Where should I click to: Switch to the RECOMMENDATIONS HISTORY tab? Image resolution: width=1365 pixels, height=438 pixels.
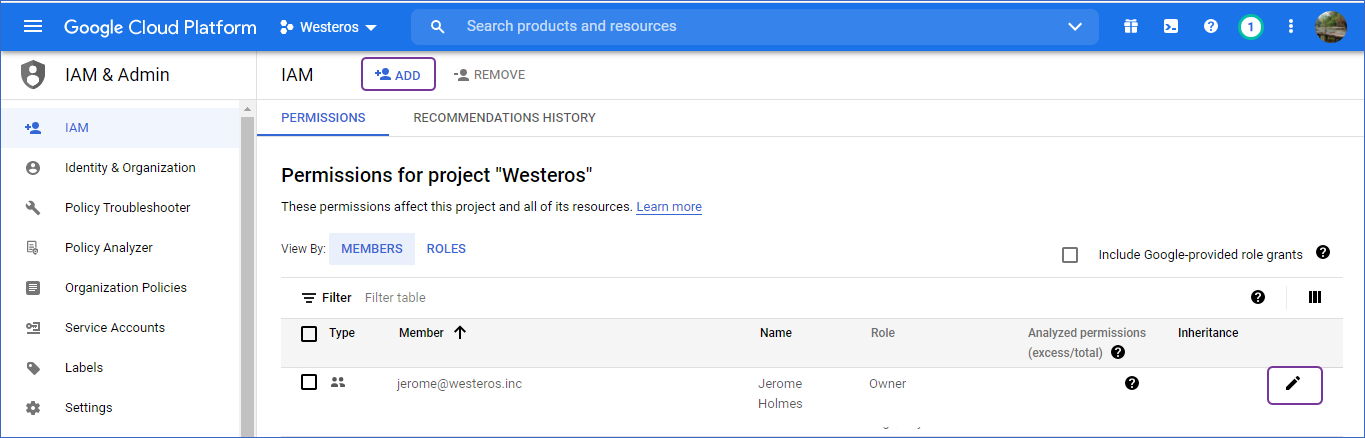click(504, 118)
